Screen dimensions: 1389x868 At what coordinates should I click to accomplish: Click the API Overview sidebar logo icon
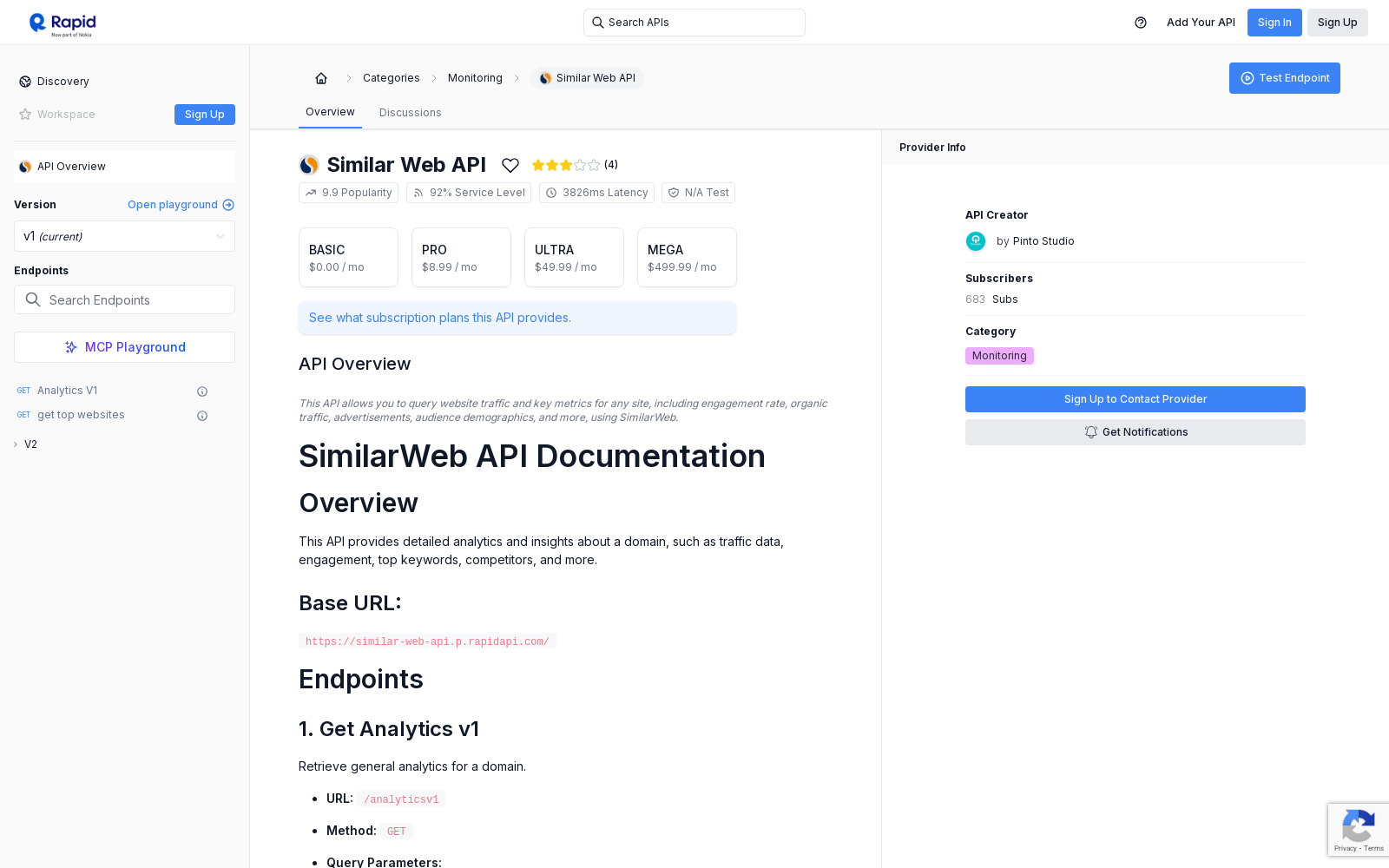point(25,167)
